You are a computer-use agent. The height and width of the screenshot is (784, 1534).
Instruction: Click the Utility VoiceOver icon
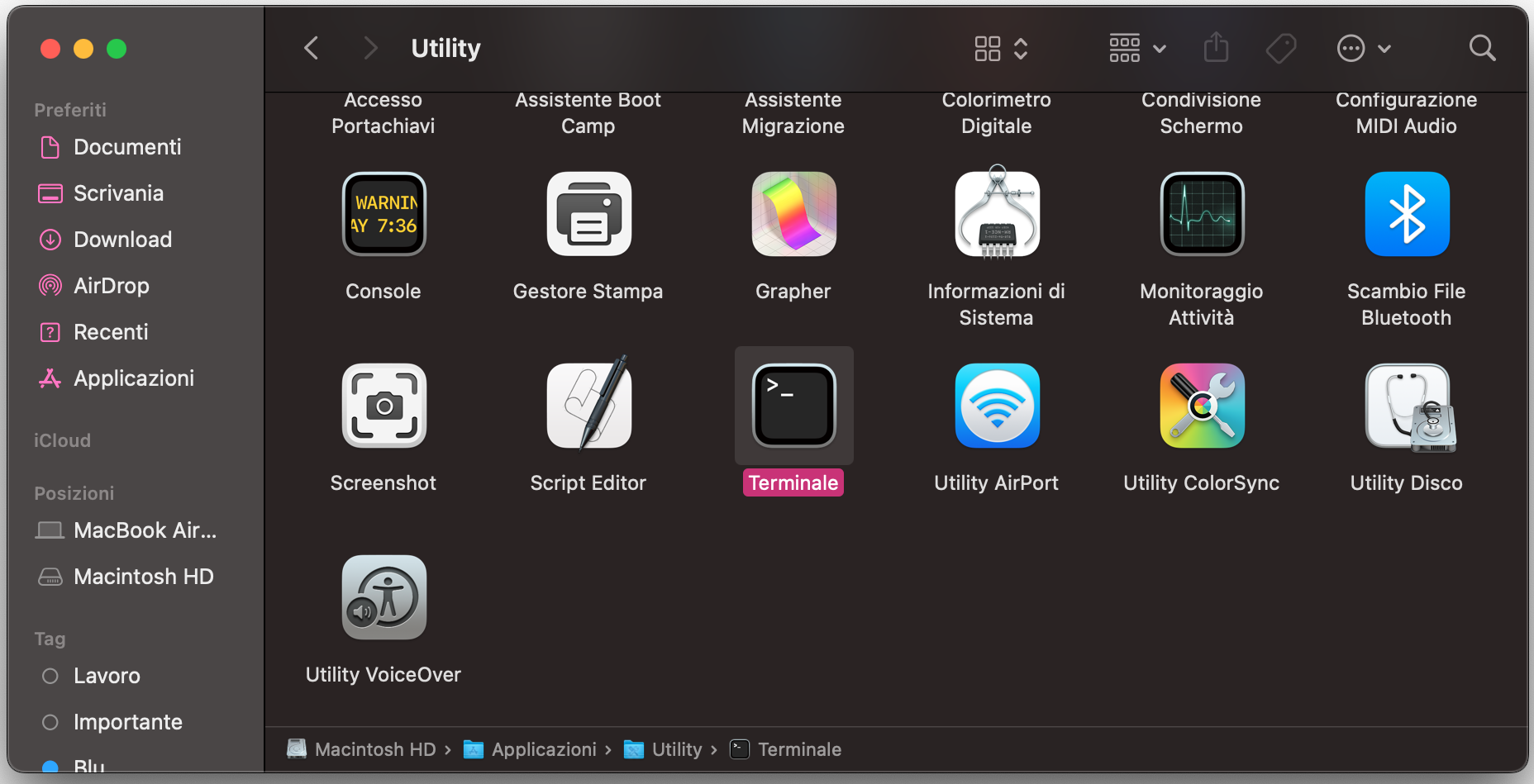click(383, 597)
